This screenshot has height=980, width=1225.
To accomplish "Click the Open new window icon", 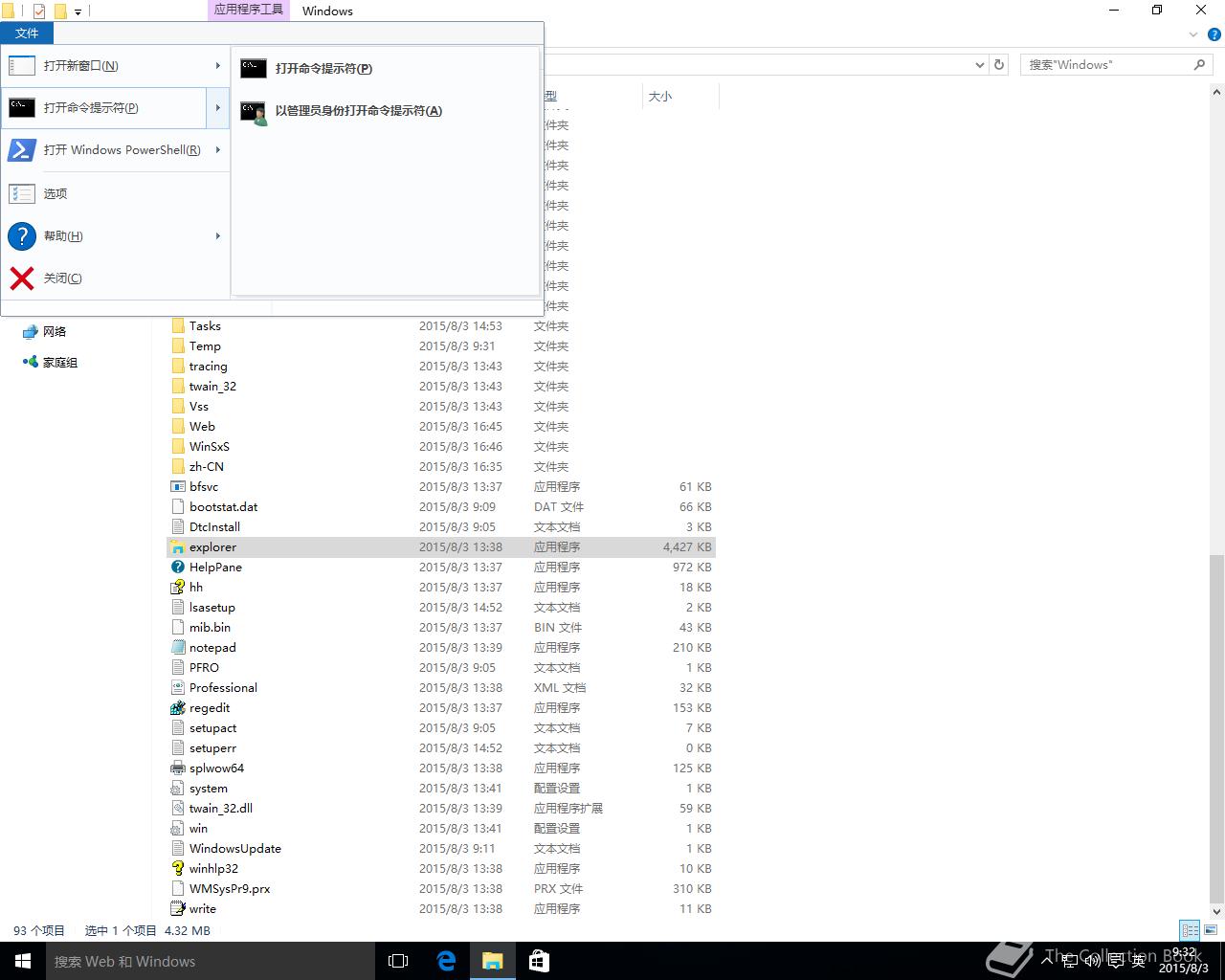I will tap(21, 66).
